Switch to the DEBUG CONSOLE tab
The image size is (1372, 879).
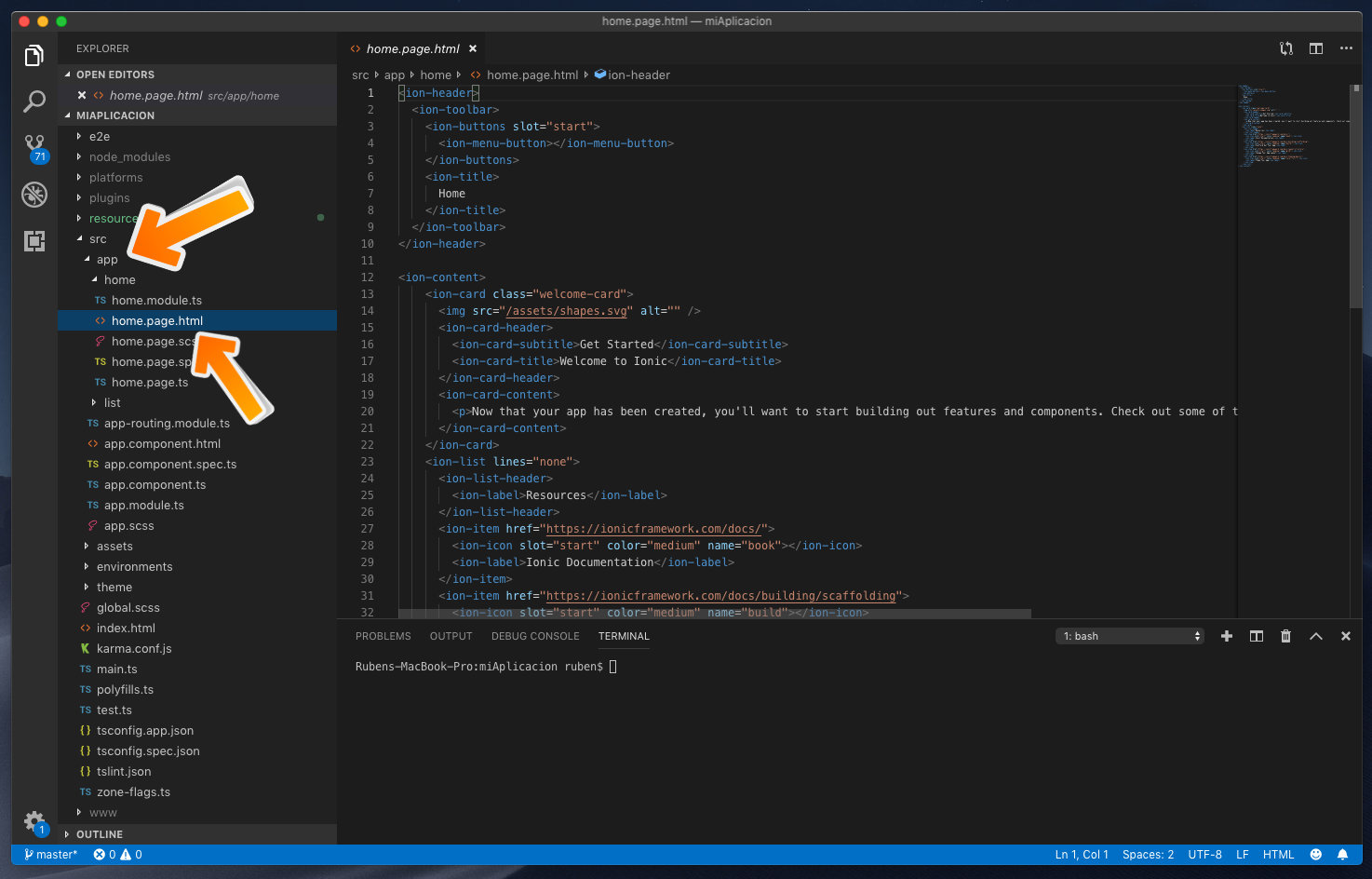tap(535, 636)
